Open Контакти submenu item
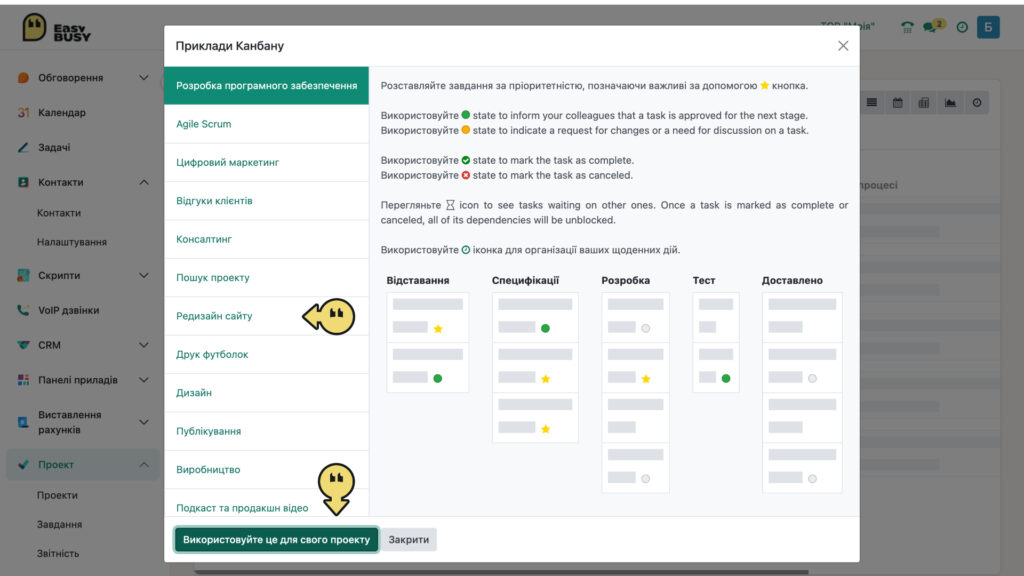1024x576 pixels. (x=59, y=213)
